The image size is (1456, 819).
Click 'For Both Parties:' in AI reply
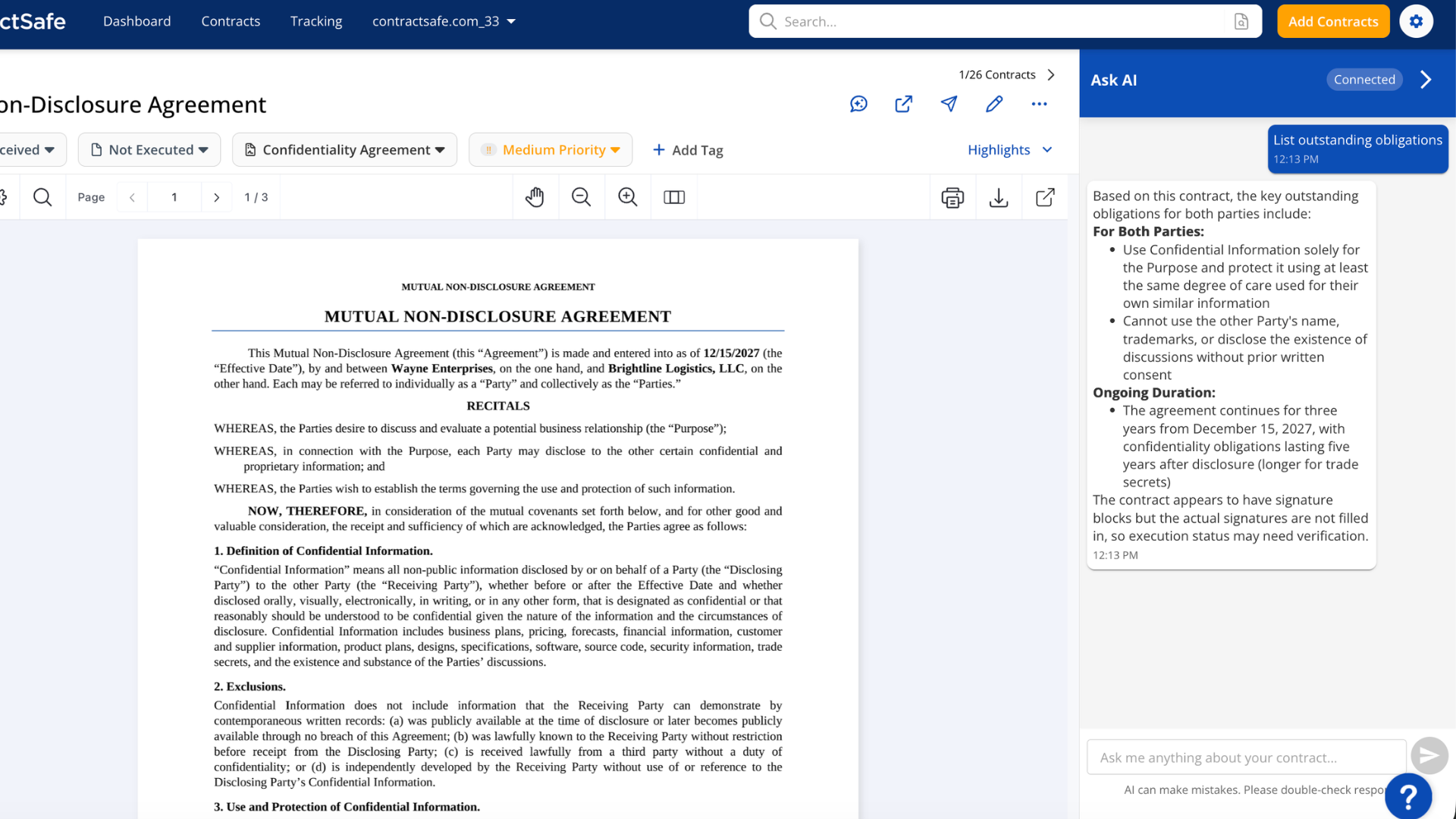tap(1148, 231)
